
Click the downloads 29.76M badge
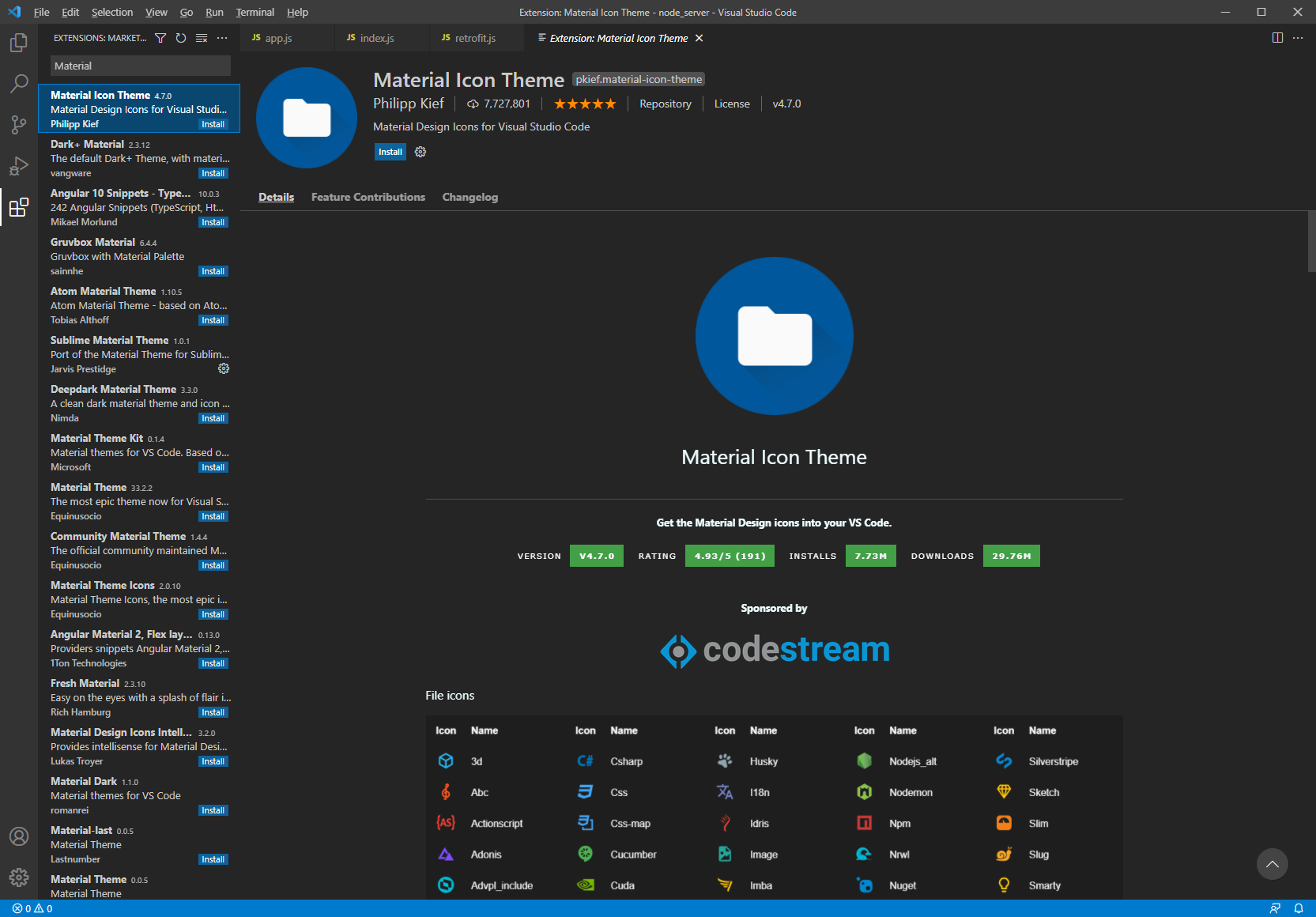point(1012,556)
